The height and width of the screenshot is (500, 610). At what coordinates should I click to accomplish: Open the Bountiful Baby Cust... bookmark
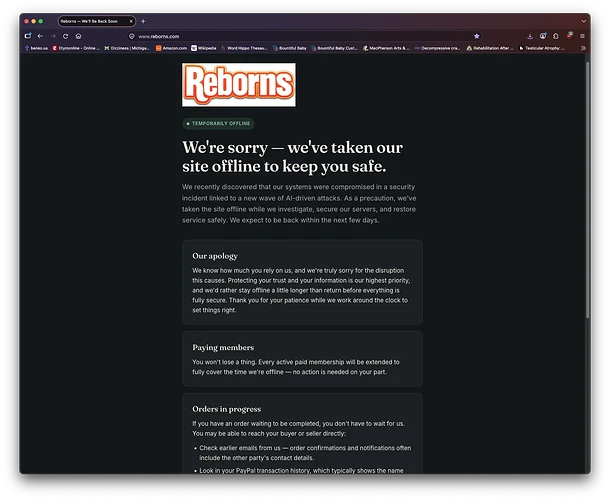pos(334,48)
